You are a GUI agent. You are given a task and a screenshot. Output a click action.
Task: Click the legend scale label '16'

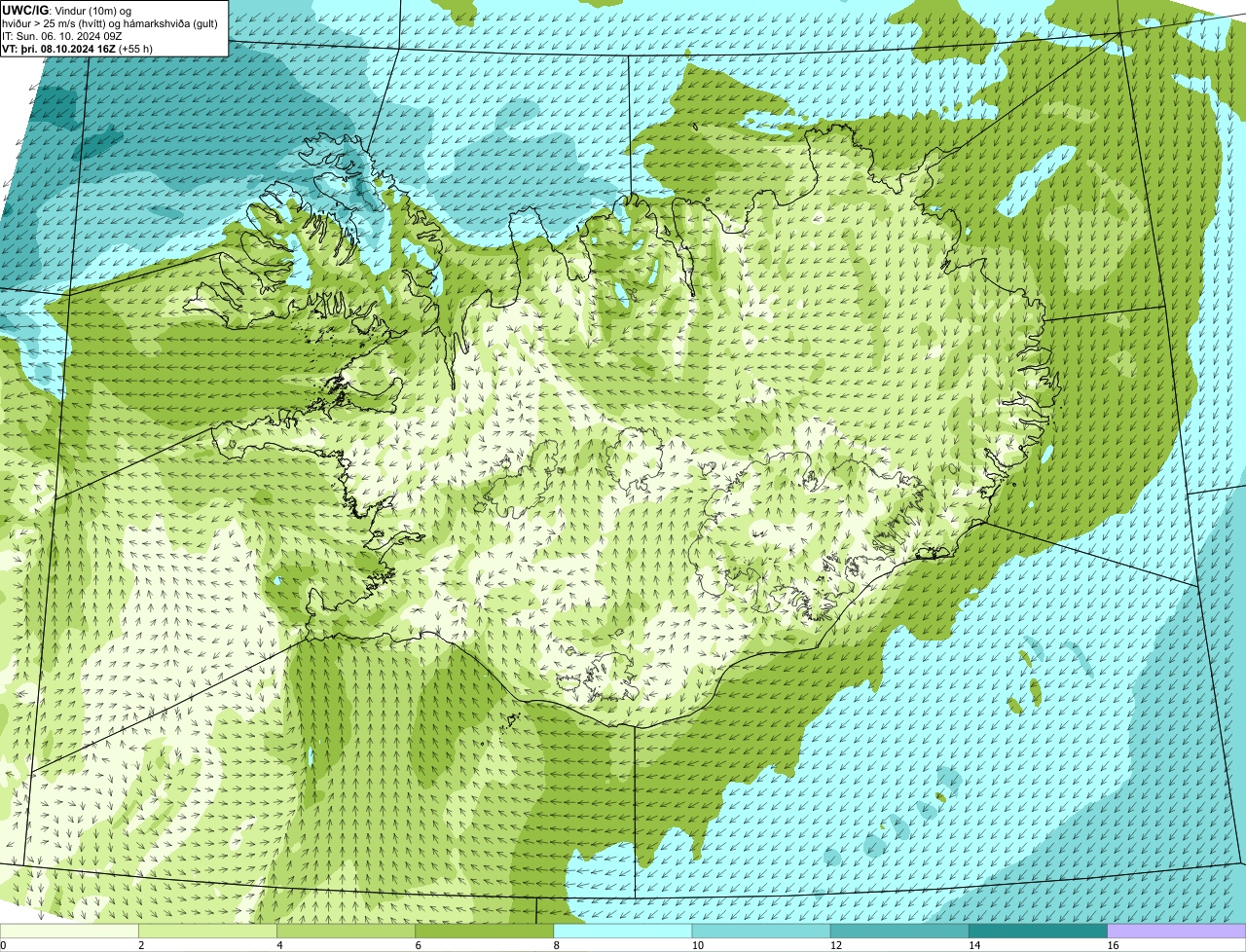click(x=1113, y=945)
